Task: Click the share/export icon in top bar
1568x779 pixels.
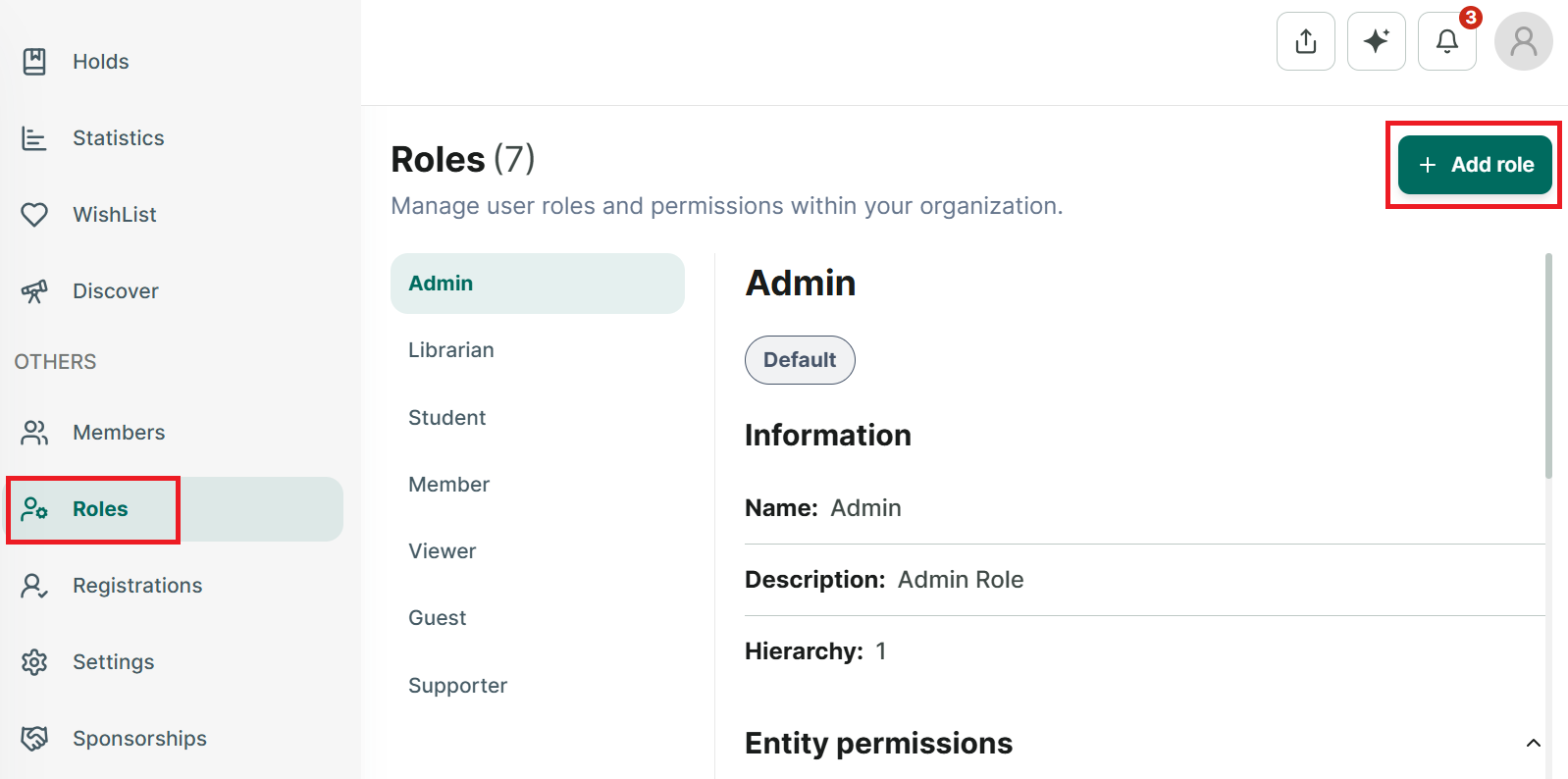Action: click(1305, 41)
